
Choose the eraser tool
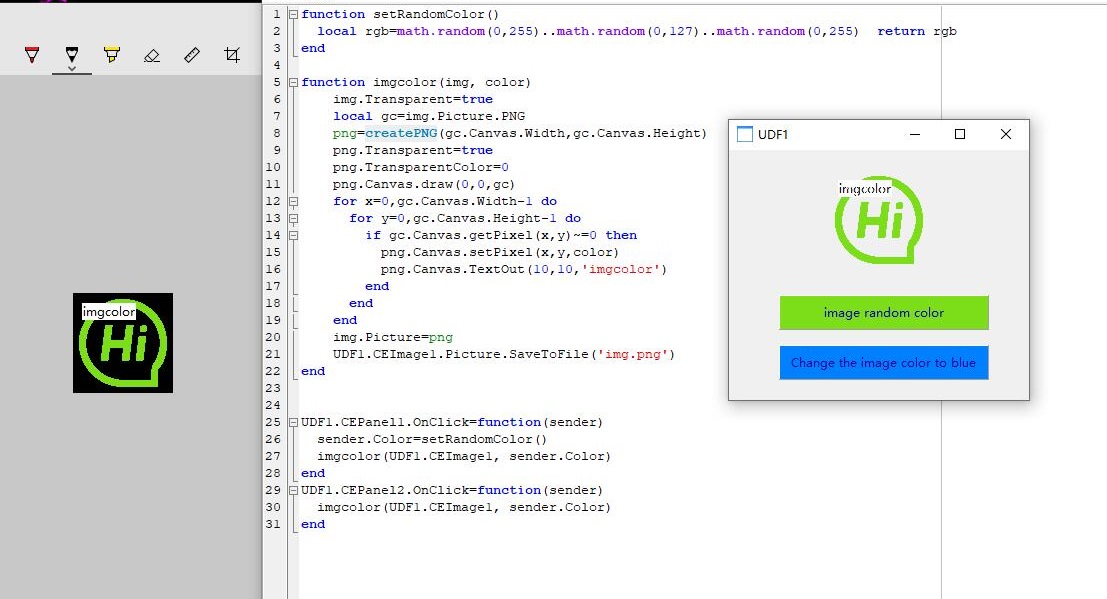click(152, 55)
